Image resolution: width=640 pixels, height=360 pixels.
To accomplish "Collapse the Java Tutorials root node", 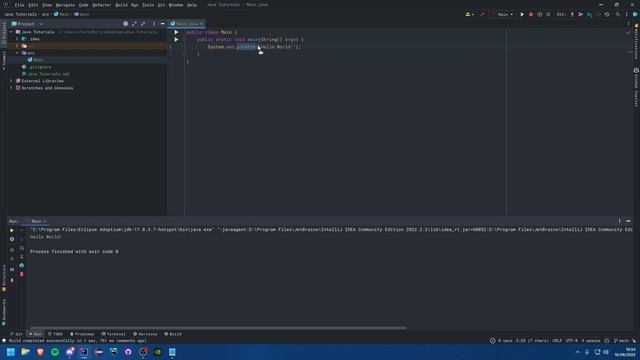I will pyautogui.click(x=11, y=32).
